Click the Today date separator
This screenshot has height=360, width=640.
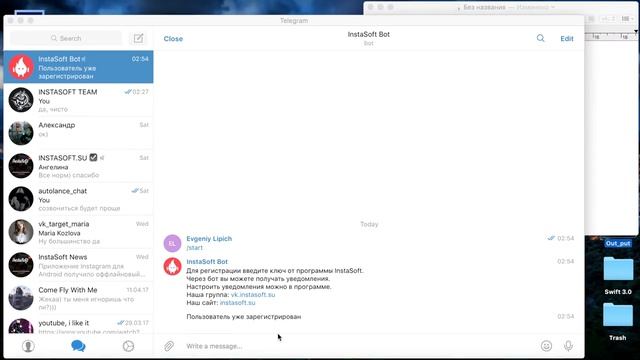point(369,224)
